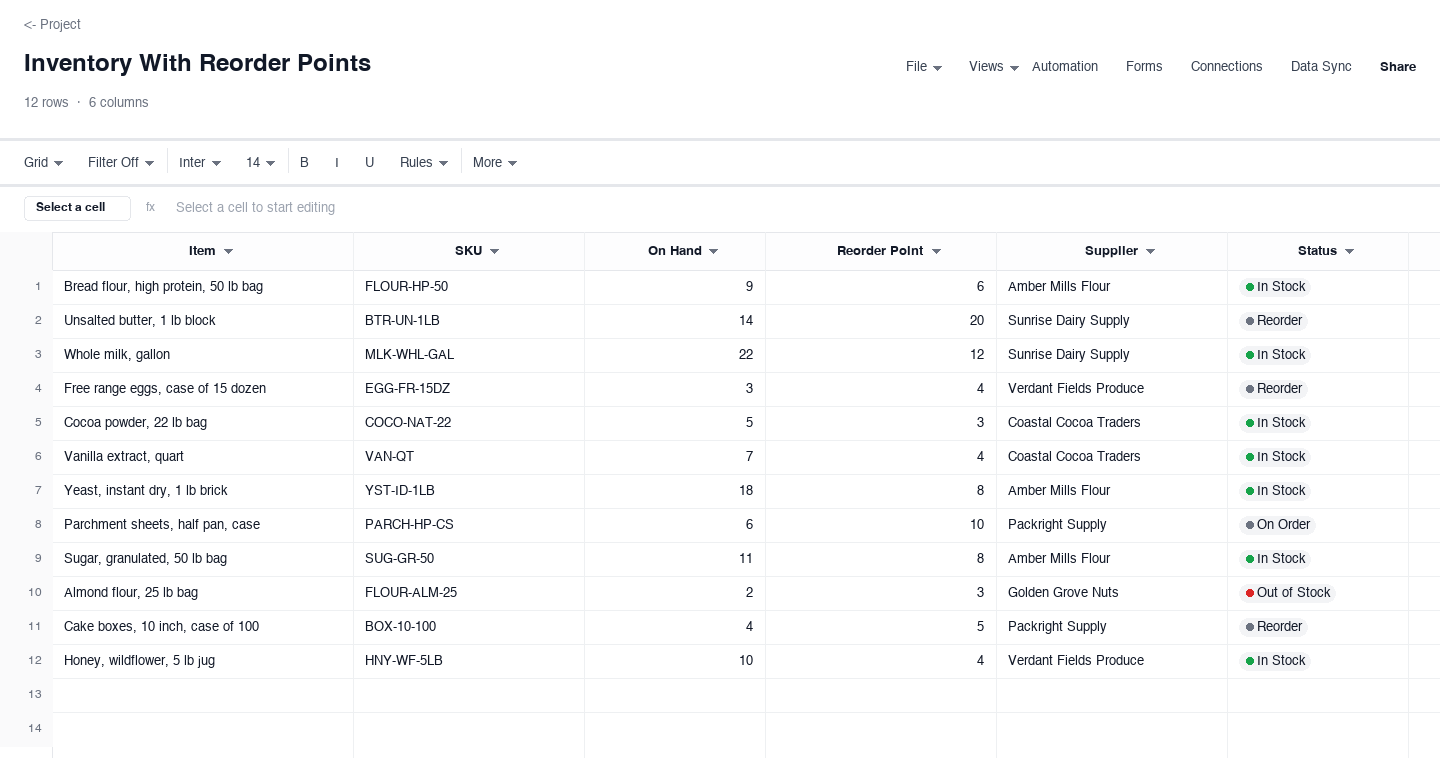Toggle underline formatting

click(369, 162)
